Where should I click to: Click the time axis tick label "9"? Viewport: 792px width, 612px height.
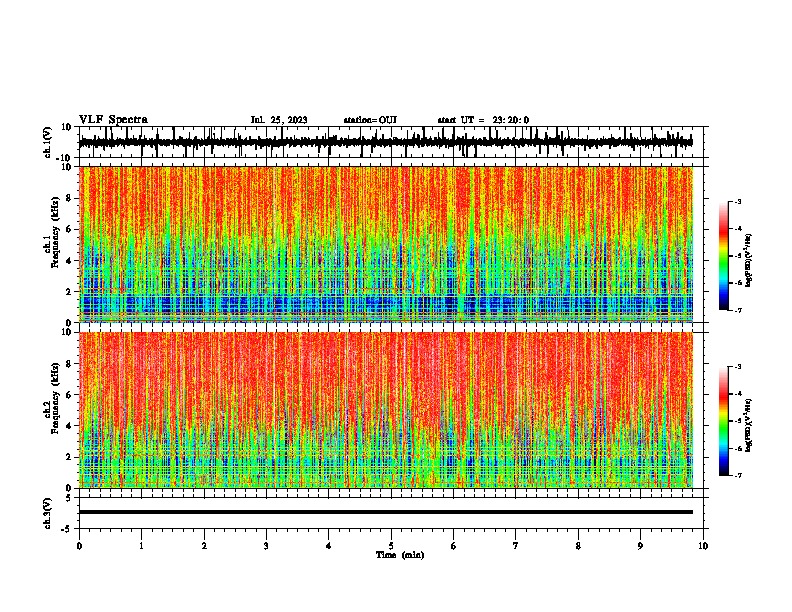(x=640, y=546)
